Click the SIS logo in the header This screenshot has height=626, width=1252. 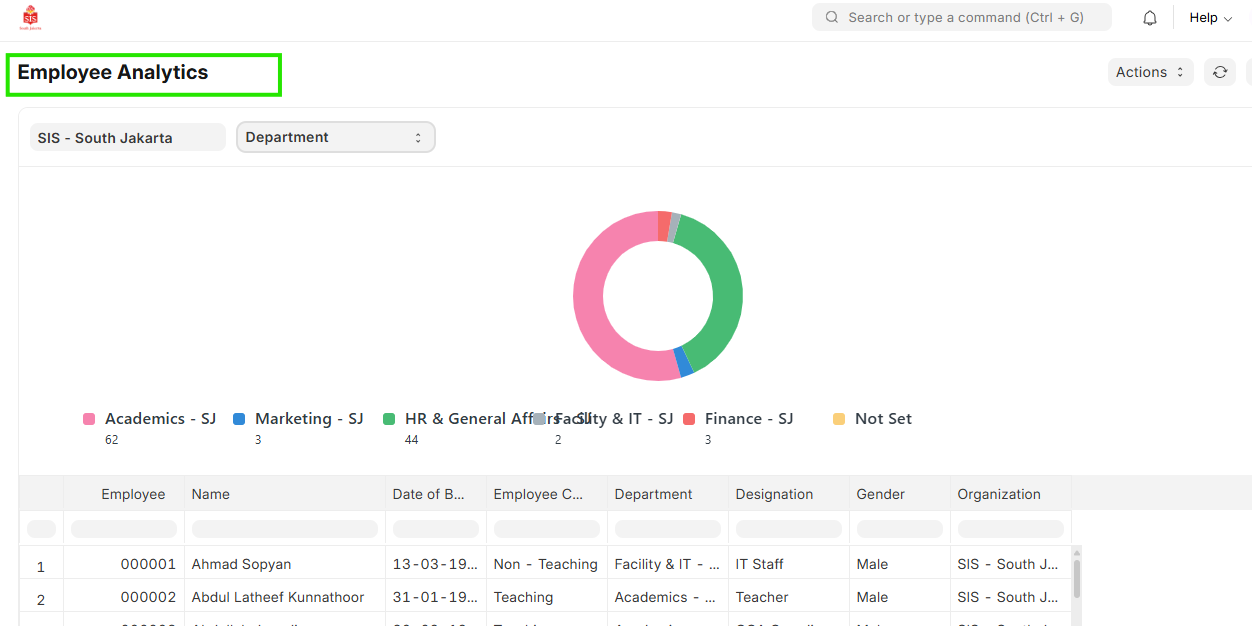[x=30, y=17]
